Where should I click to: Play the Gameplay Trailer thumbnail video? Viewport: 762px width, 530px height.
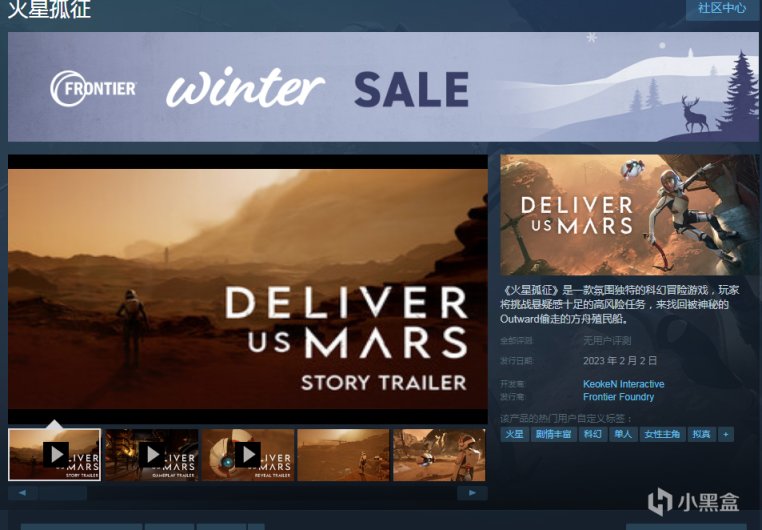click(152, 455)
